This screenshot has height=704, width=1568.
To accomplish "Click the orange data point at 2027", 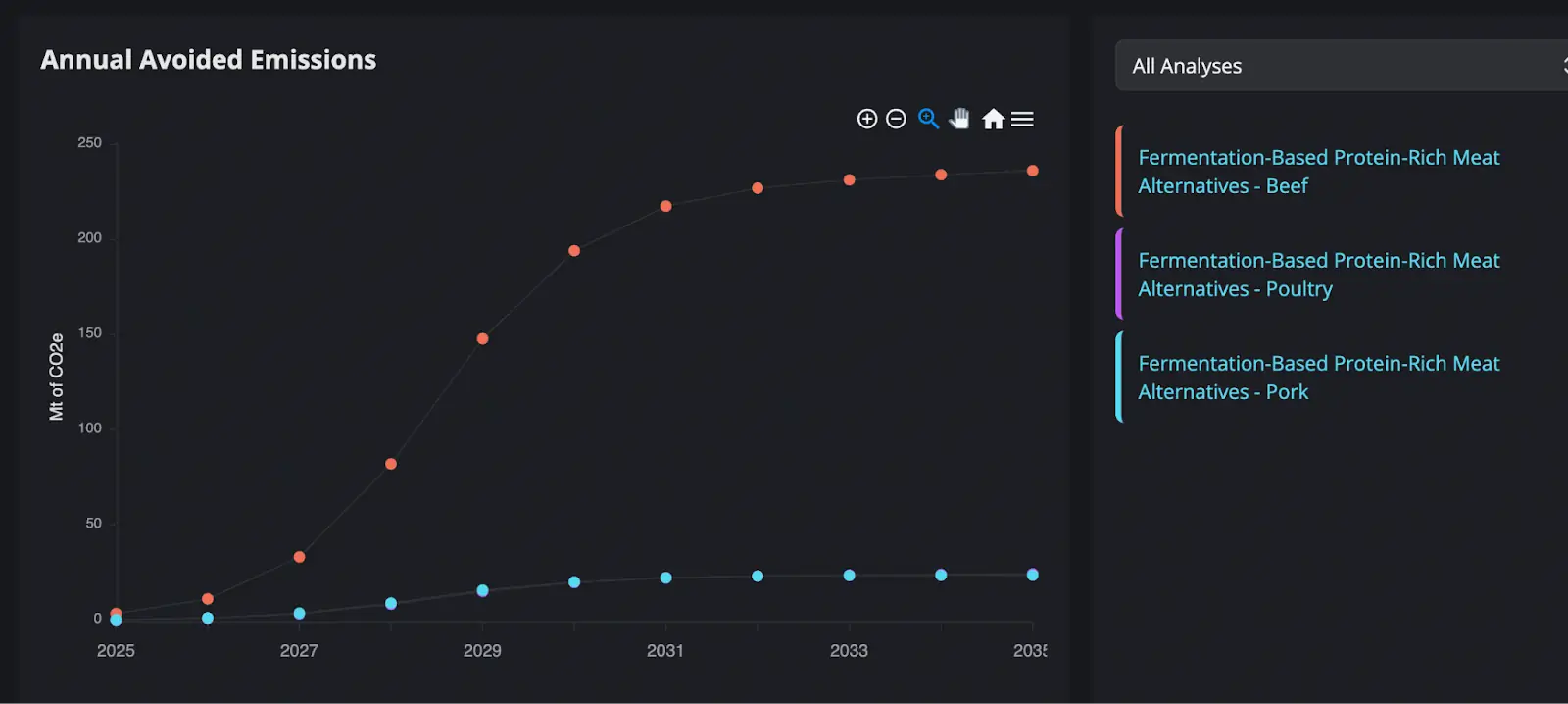I will 299,557.
